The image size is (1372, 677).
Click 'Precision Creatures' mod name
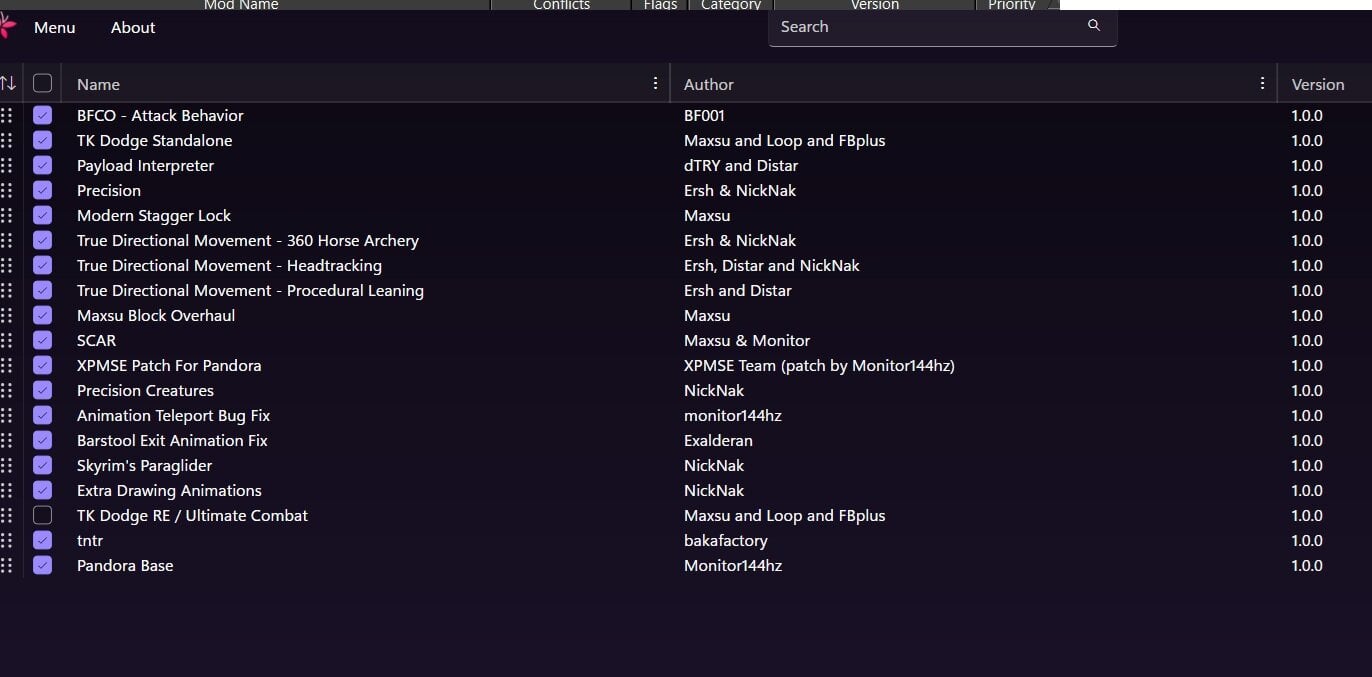click(145, 390)
